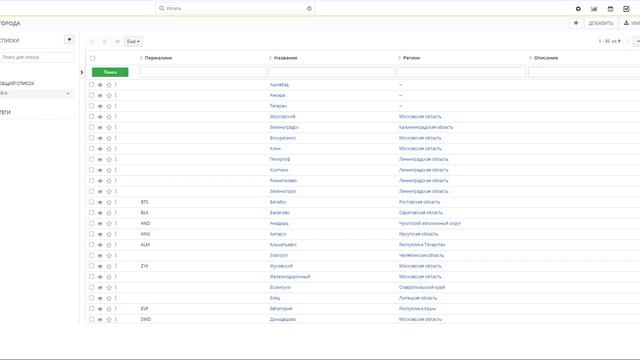Image resolution: width=640 pixels, height=360 pixels.
Task: Star the Златоуст row as favorite
Action: pos(109,256)
